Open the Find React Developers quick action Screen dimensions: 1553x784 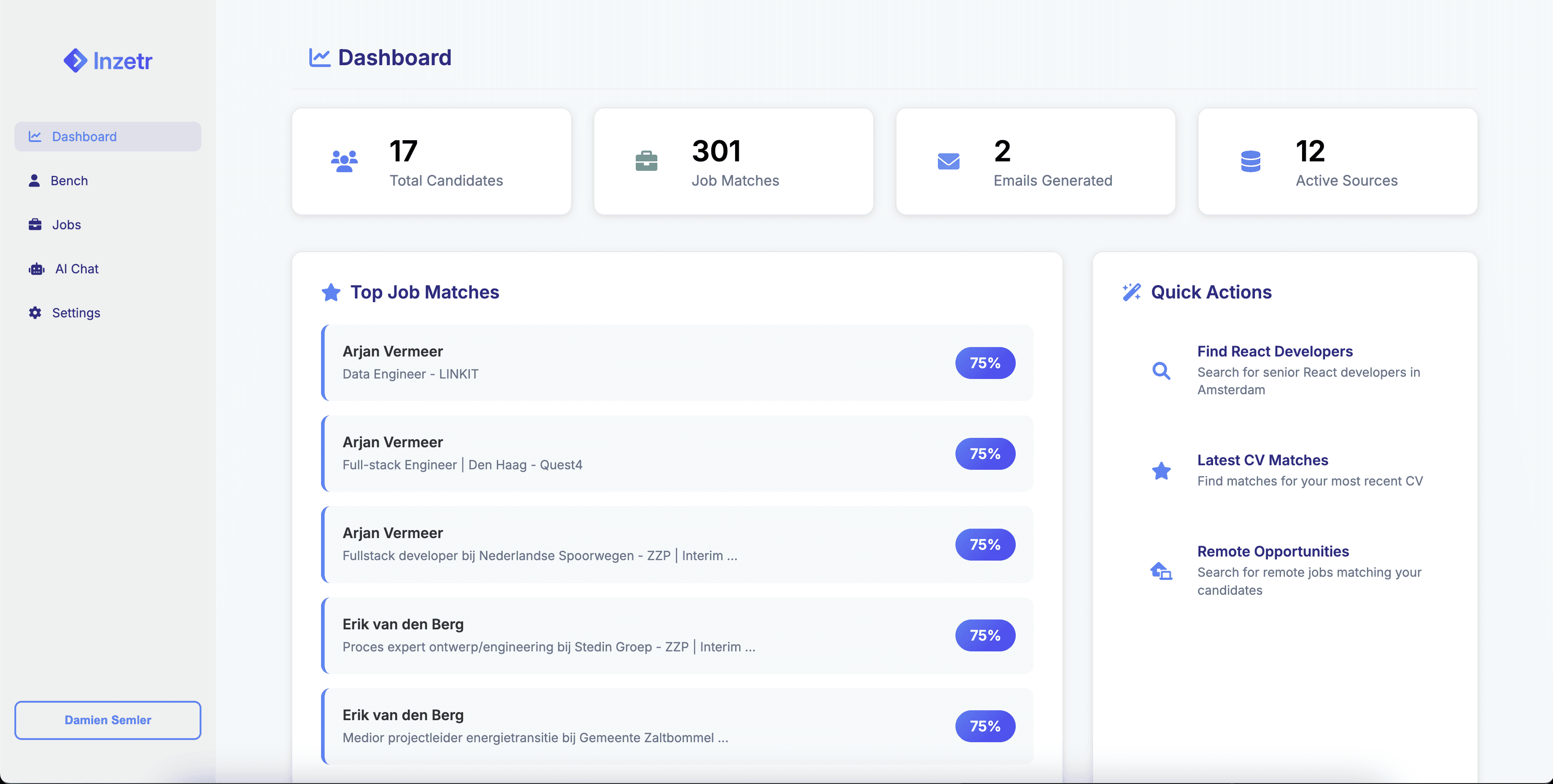[x=1275, y=352]
